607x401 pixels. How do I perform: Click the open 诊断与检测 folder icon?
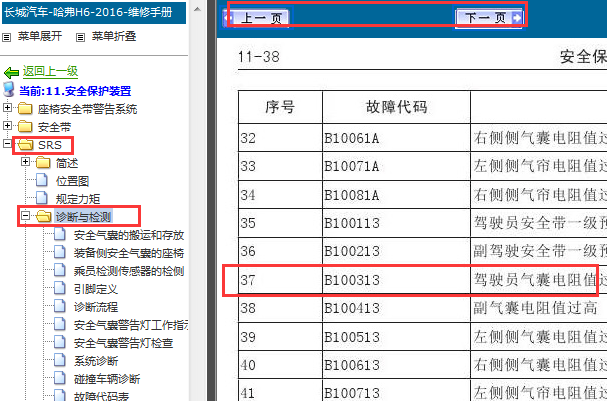click(44, 217)
